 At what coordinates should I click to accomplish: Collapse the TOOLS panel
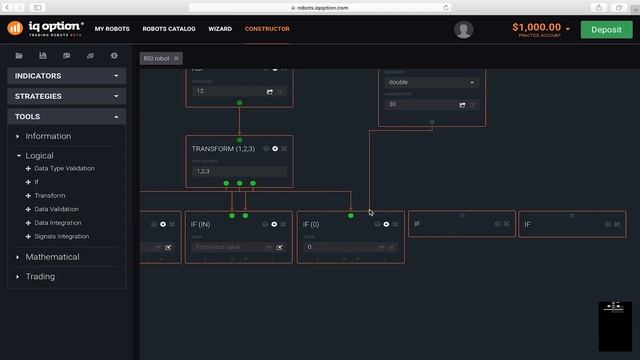[x=67, y=117]
